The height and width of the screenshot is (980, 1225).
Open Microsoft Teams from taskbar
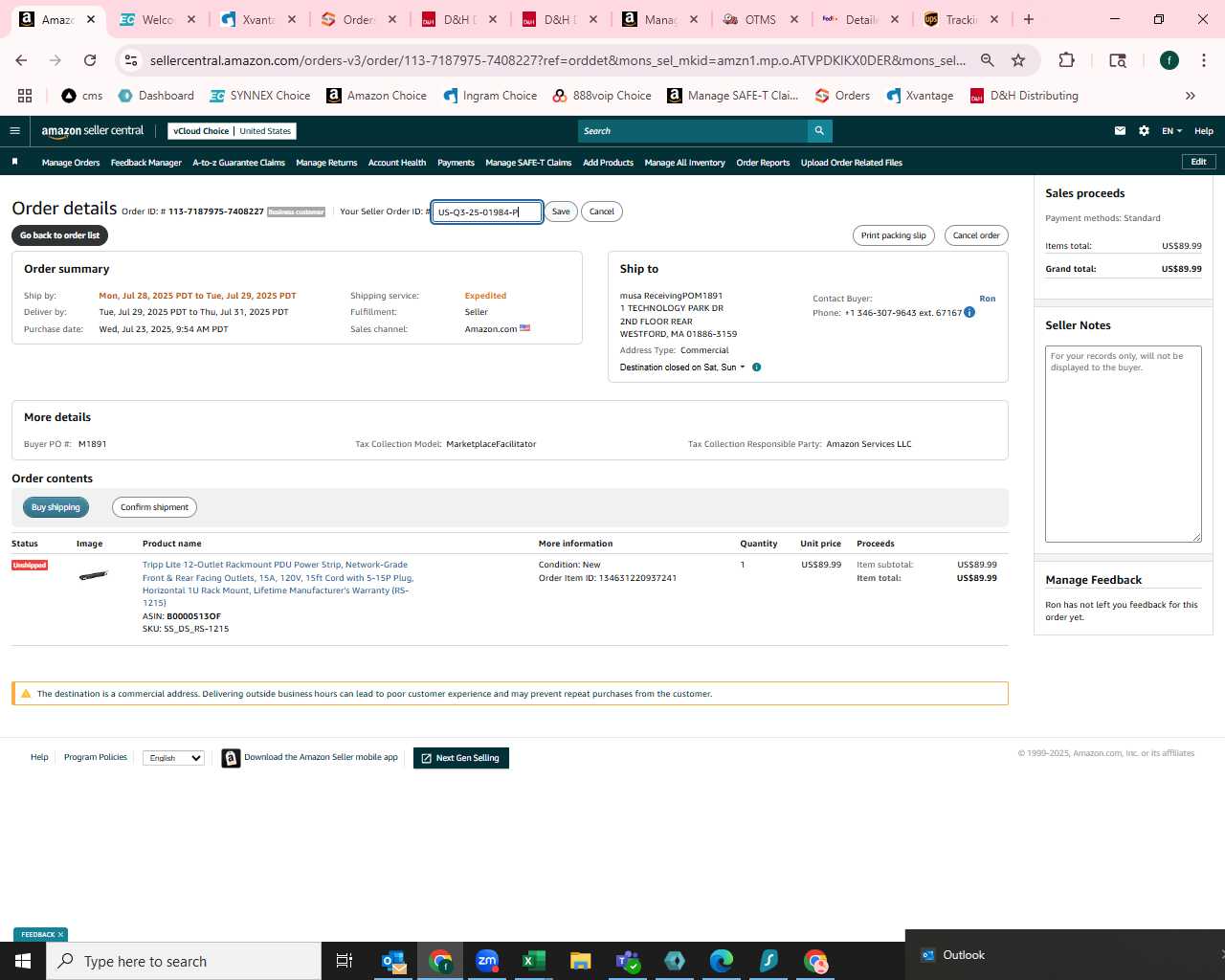click(x=628, y=961)
